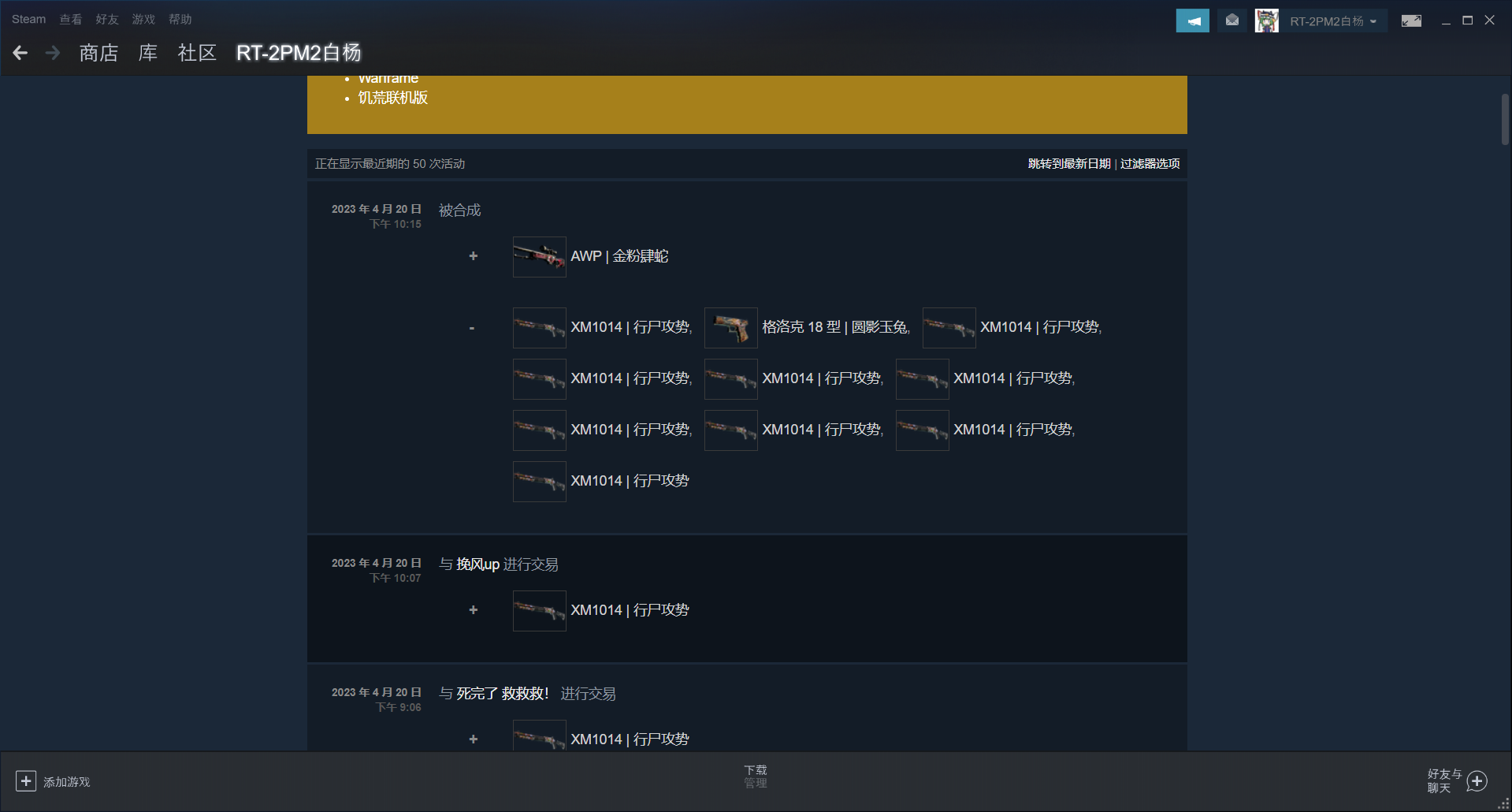Go to the 社区 tab
The width and height of the screenshot is (1512, 812).
197,53
